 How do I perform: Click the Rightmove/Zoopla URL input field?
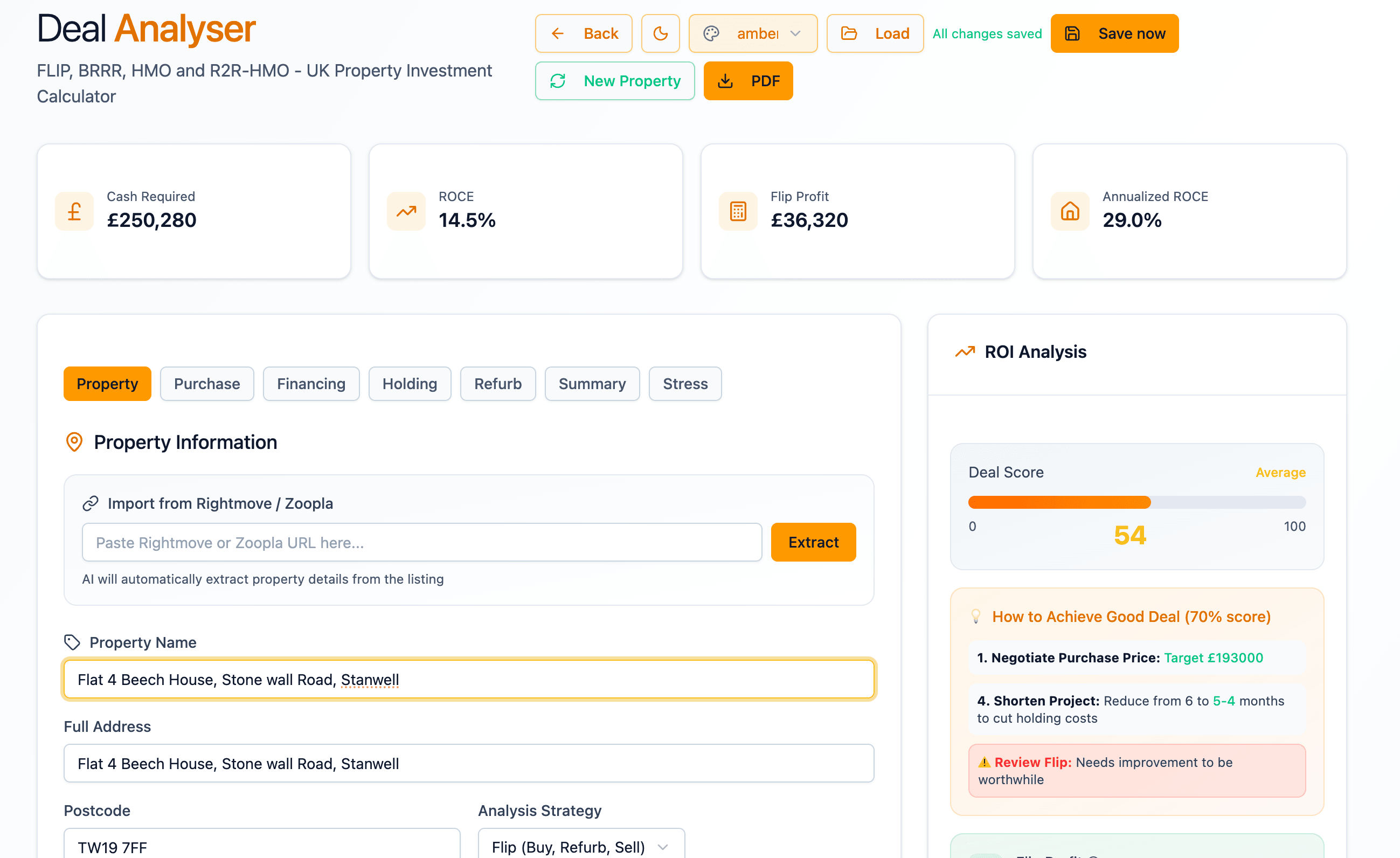coord(421,542)
